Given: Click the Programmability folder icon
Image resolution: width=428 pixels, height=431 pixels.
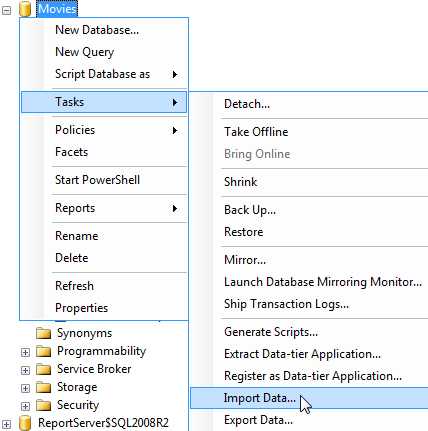Looking at the screenshot, I should (x=43, y=351).
